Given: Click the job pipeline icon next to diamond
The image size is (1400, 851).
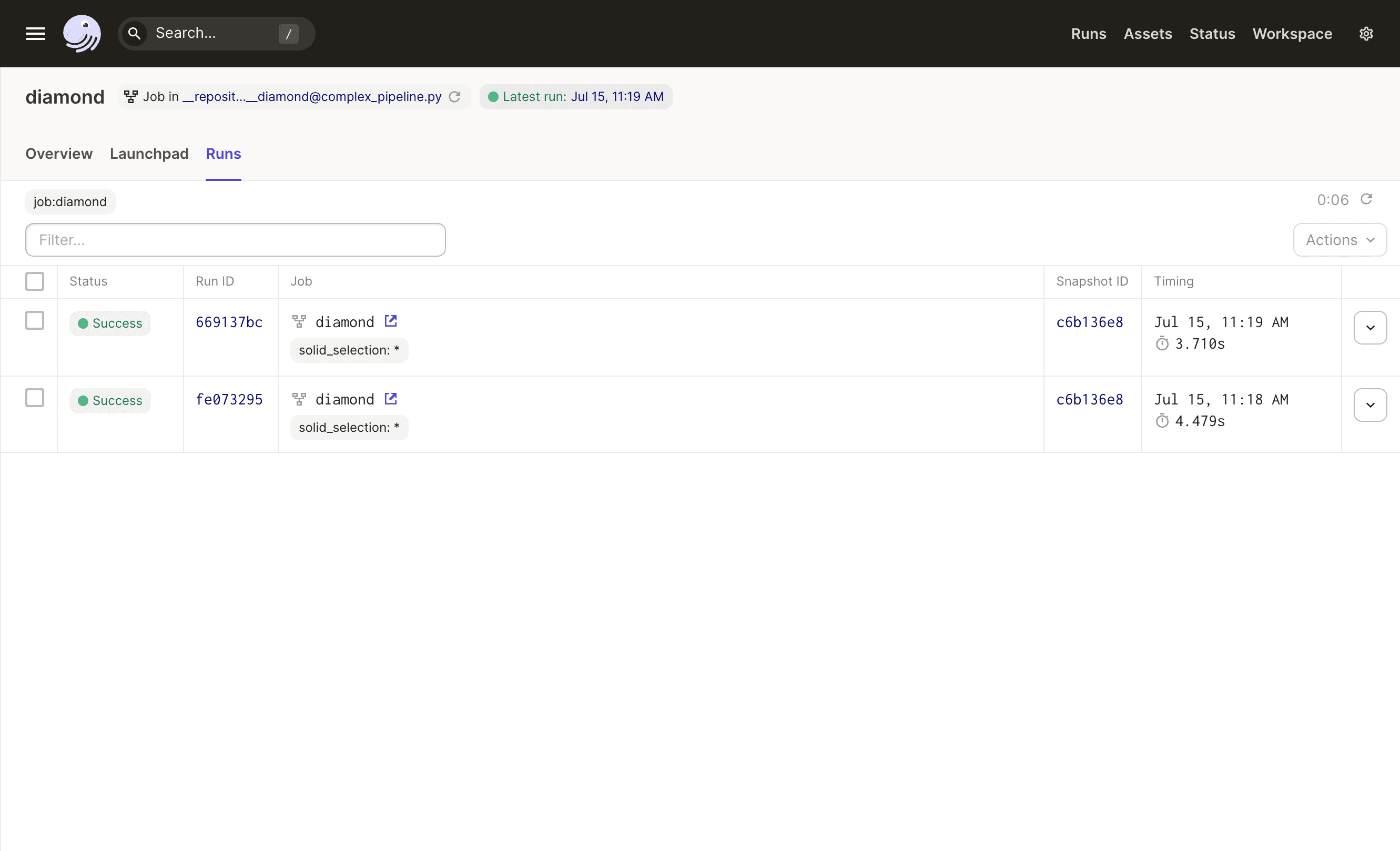Looking at the screenshot, I should point(298,322).
